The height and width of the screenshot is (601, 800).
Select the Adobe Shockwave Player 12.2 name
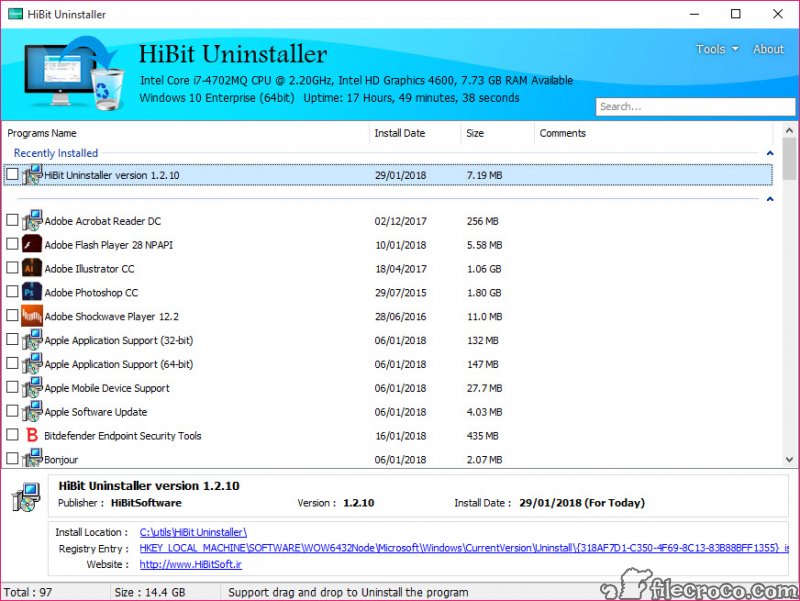coord(112,316)
